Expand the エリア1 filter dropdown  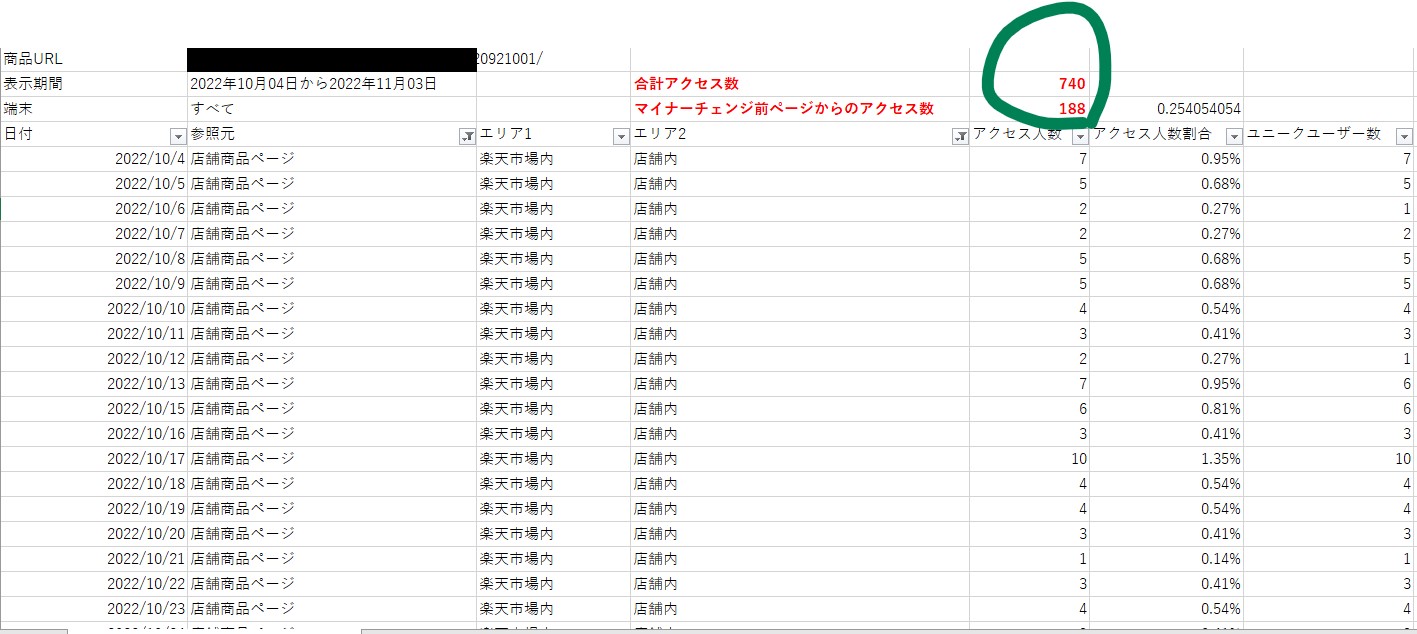click(620, 136)
